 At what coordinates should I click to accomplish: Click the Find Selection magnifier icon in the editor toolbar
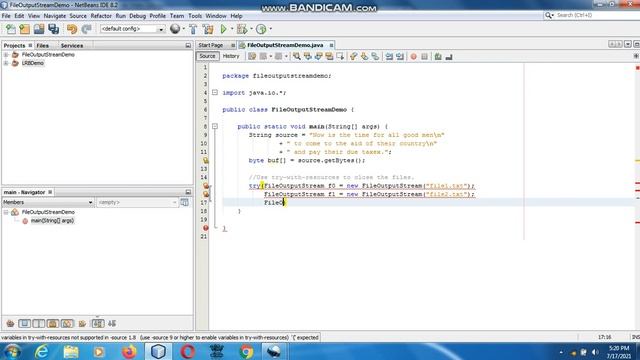(297, 57)
